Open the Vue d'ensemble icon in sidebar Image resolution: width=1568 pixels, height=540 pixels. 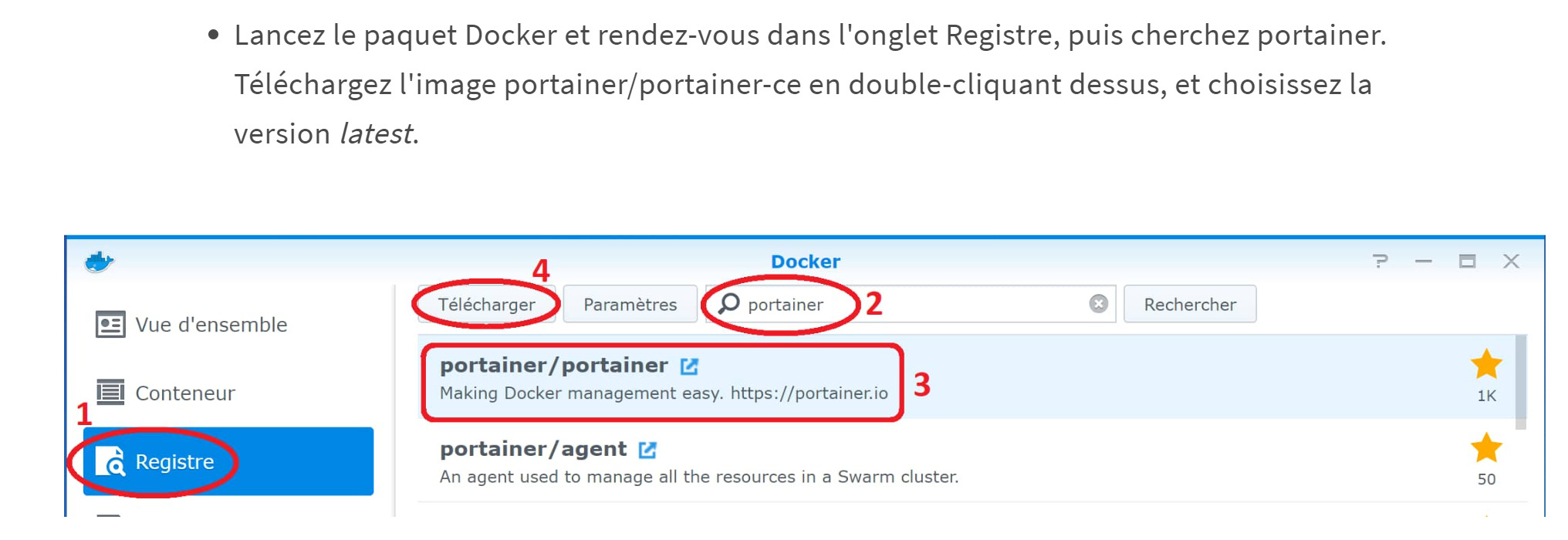coord(110,324)
